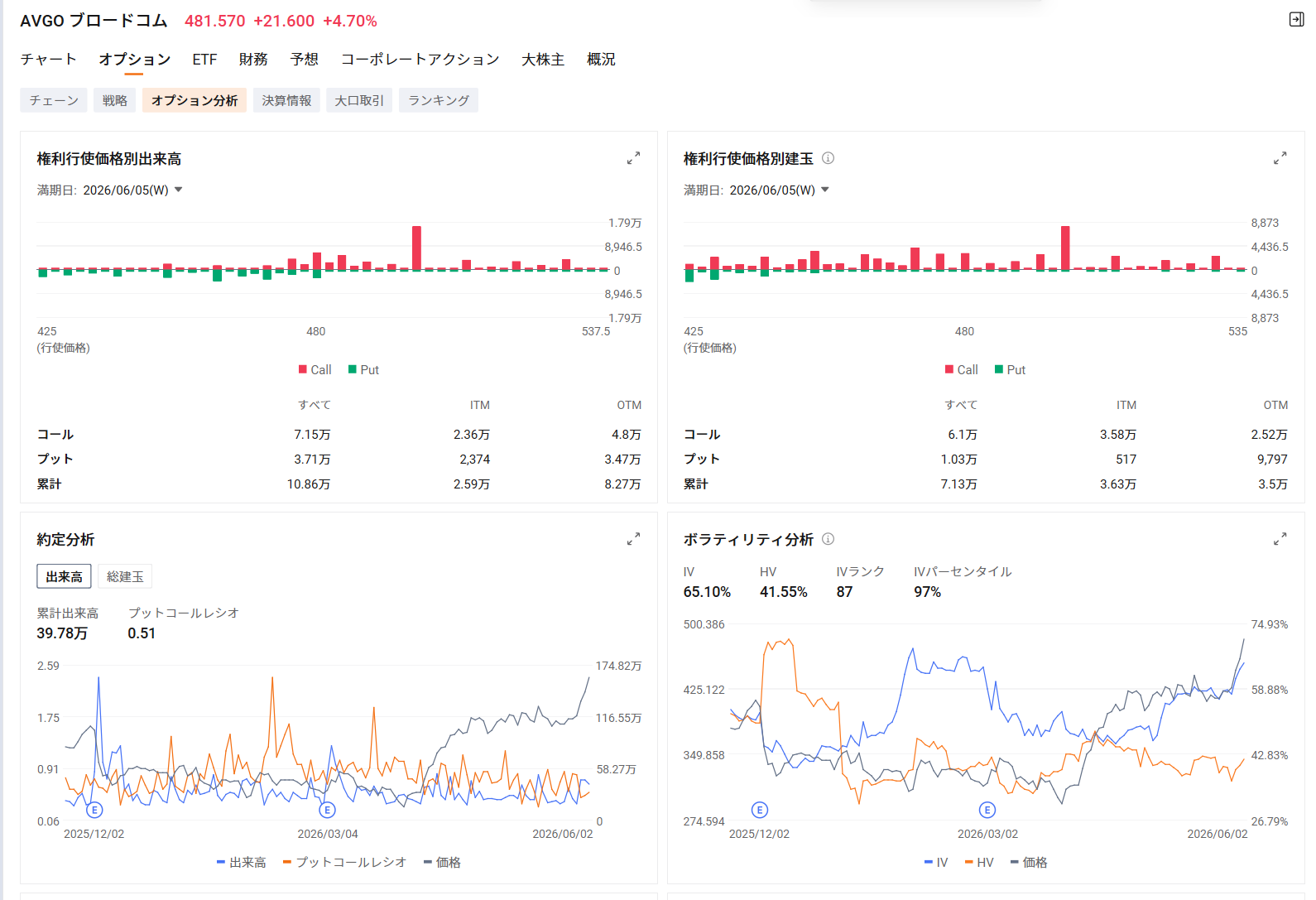Select the 戦略 sub-tab

115,100
